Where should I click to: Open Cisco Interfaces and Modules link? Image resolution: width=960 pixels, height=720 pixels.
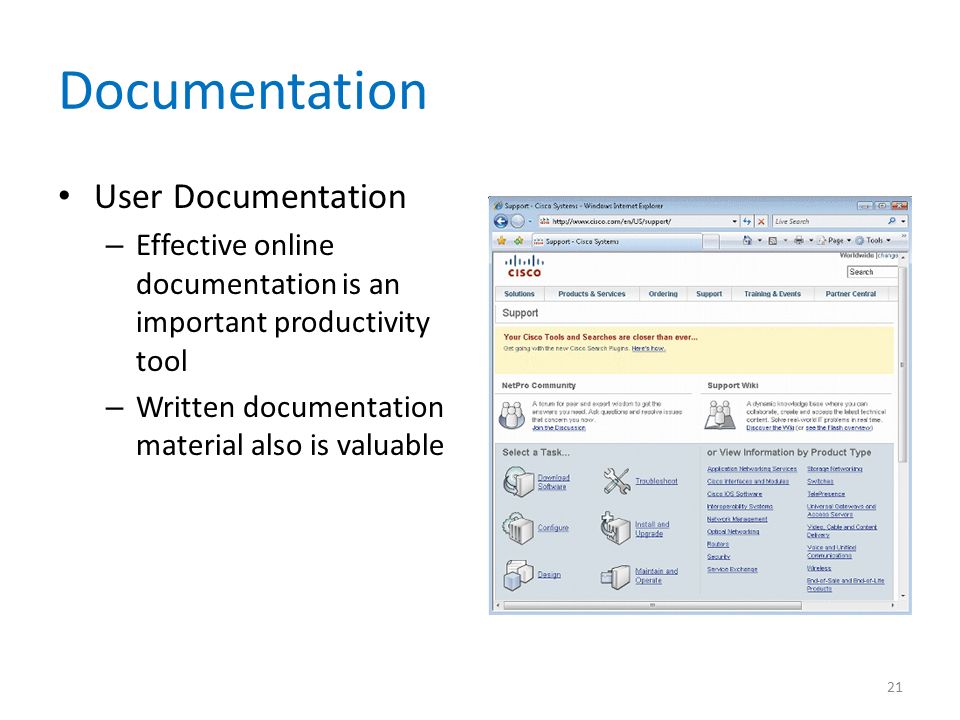[748, 481]
